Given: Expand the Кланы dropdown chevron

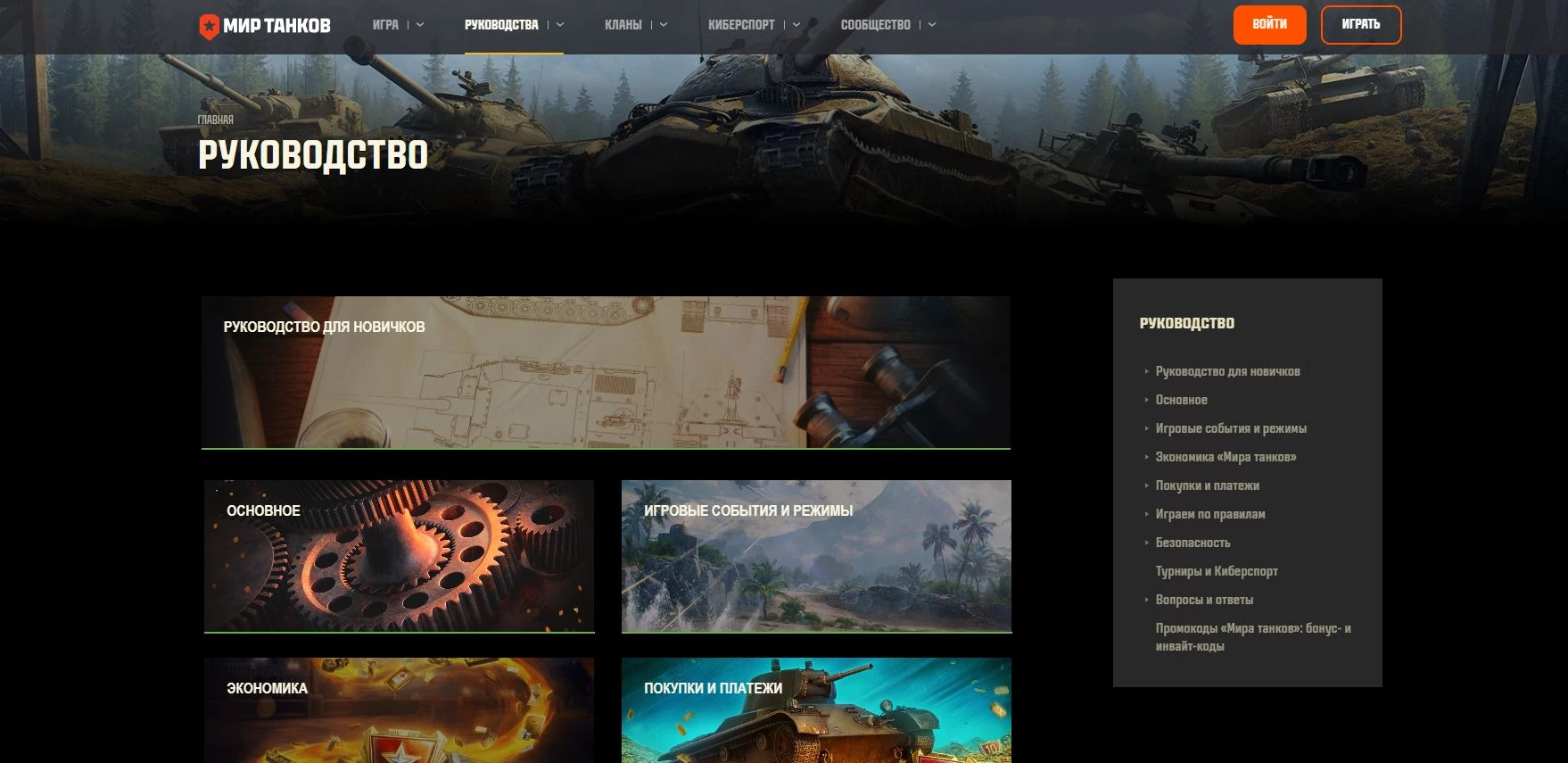Looking at the screenshot, I should pyautogui.click(x=664, y=25).
